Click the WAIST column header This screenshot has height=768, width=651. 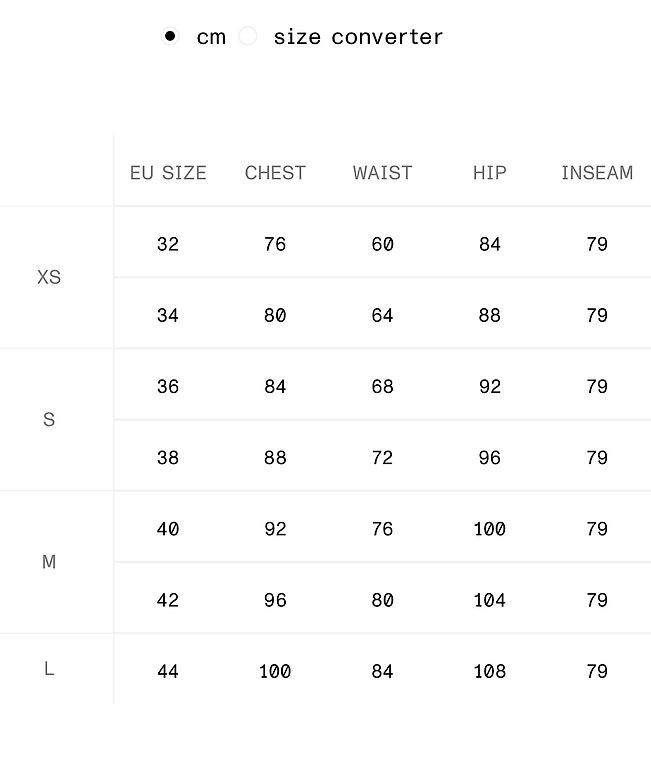click(383, 173)
